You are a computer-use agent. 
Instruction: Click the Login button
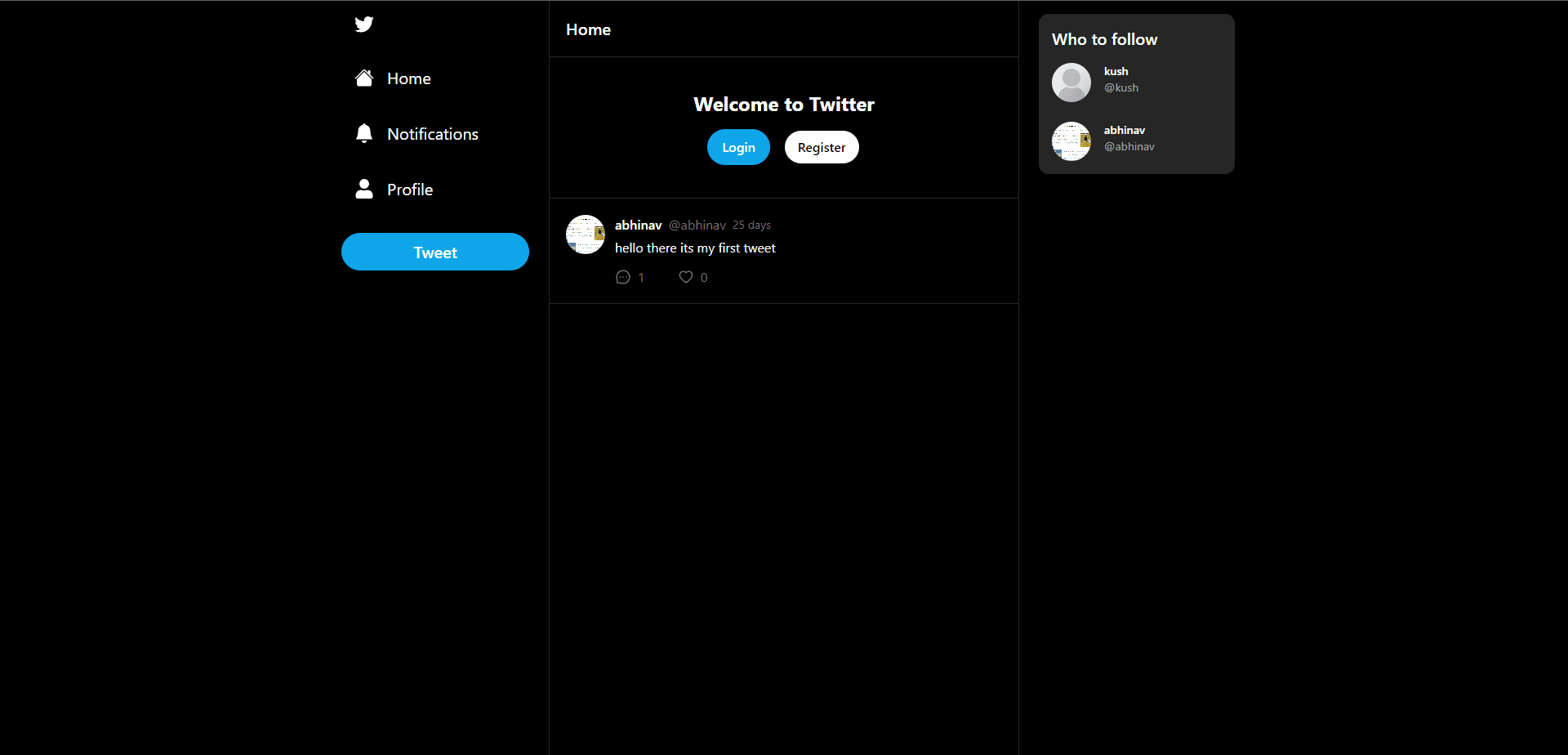[738, 147]
